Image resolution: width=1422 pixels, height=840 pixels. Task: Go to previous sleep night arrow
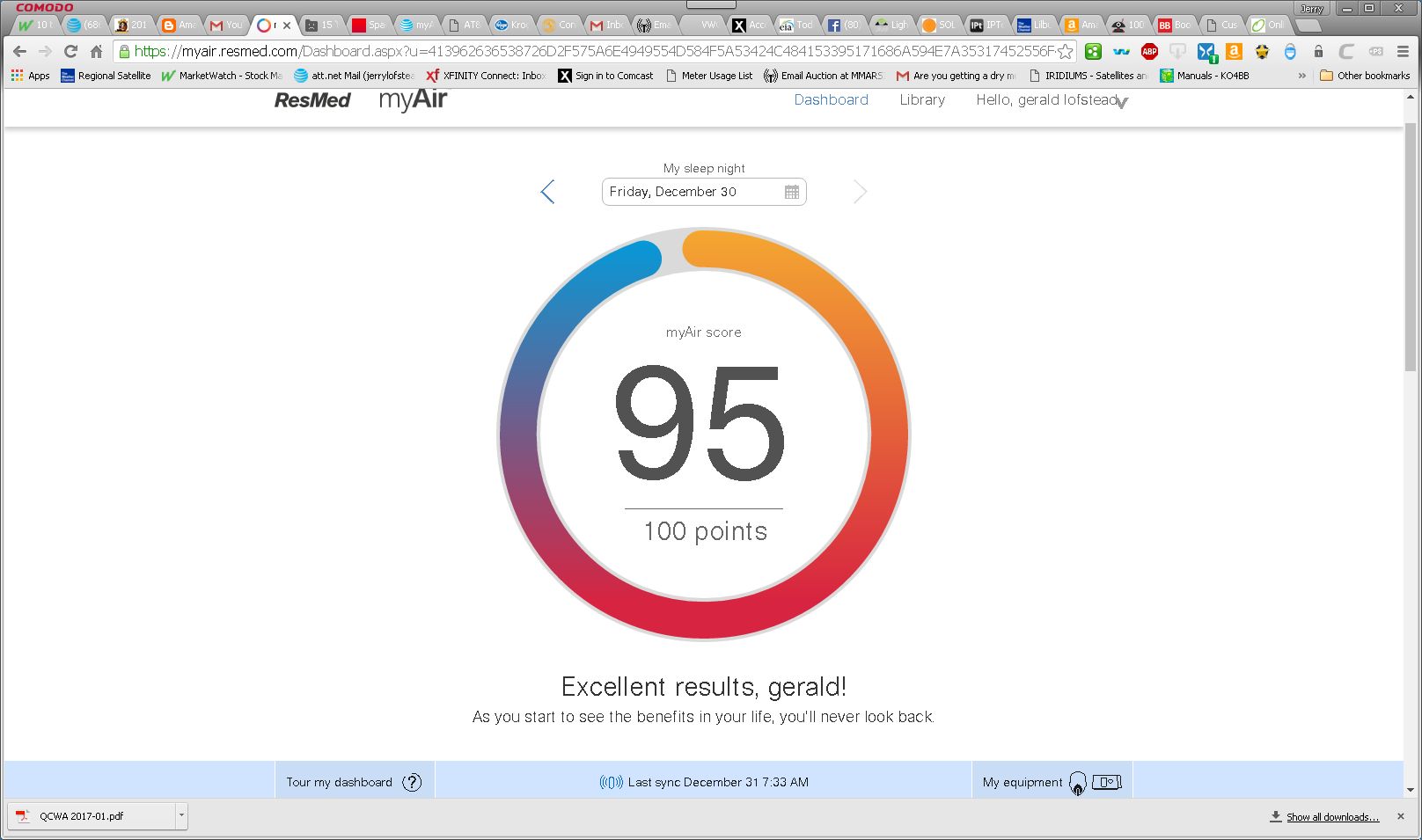pos(547,192)
